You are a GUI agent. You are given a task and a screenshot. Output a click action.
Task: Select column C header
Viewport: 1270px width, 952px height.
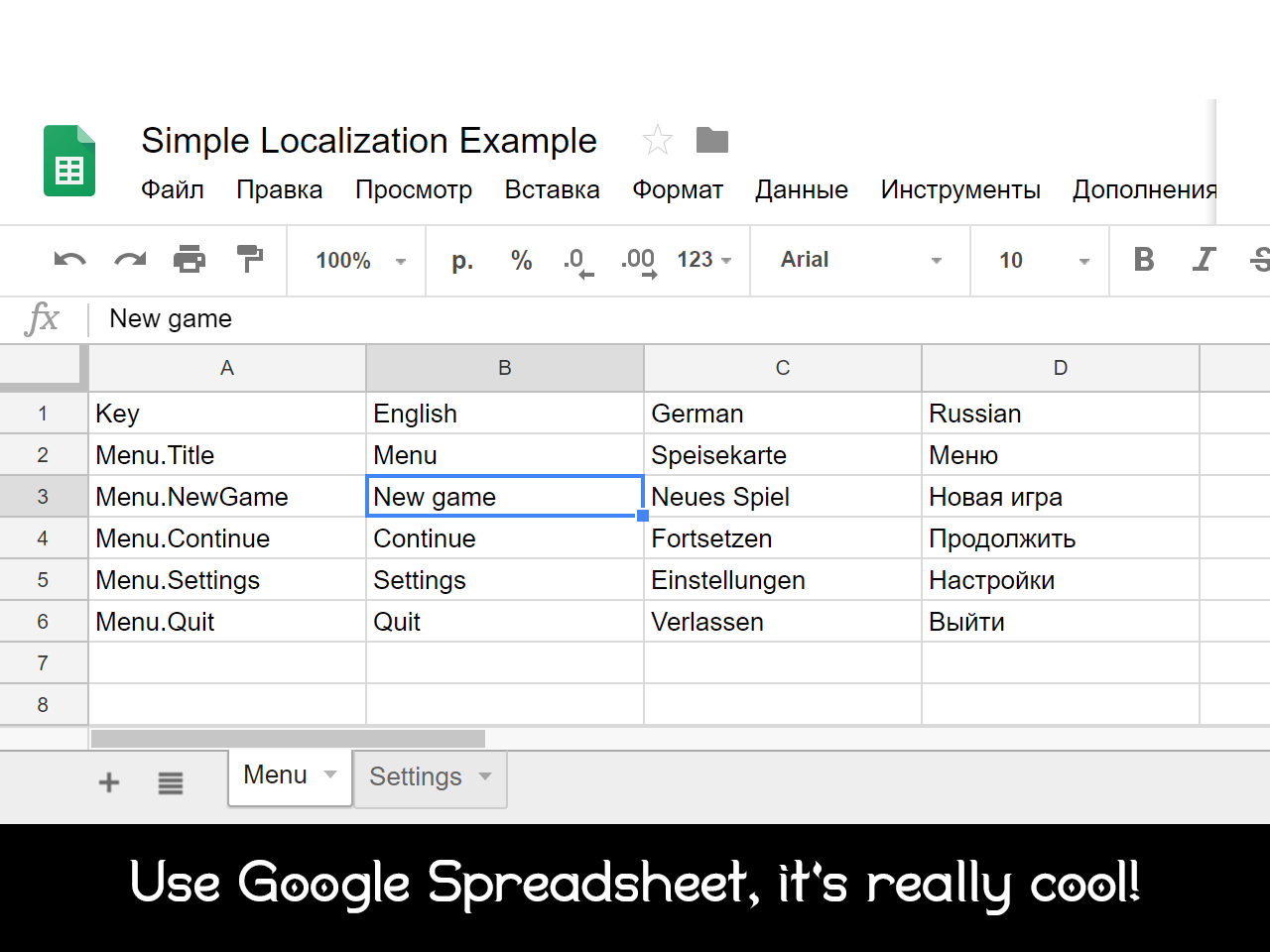tap(783, 368)
